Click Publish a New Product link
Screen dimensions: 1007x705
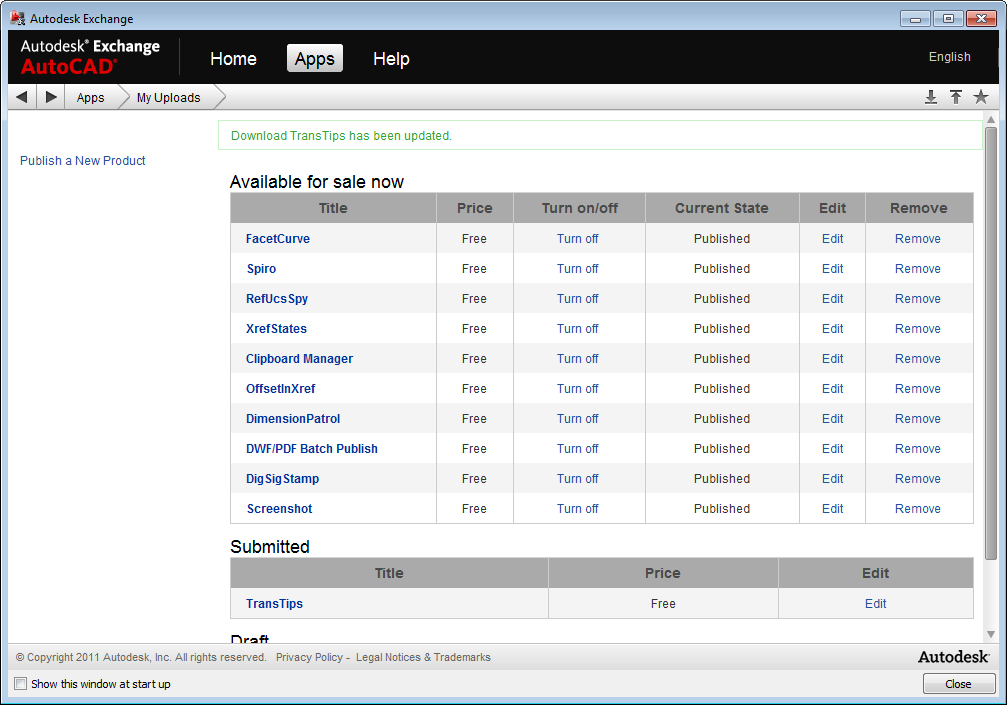(83, 161)
